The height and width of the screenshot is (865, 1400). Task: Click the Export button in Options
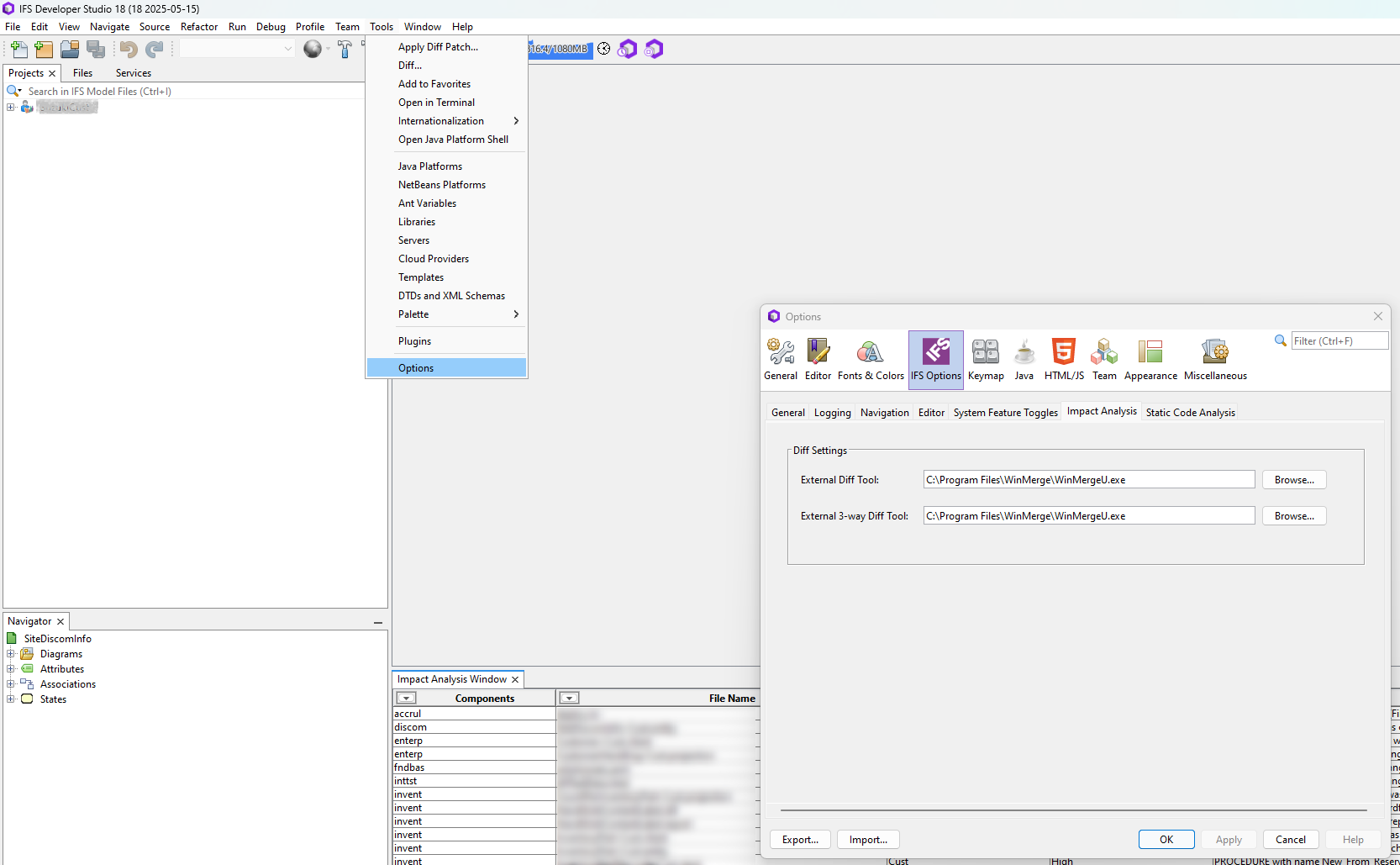point(800,840)
